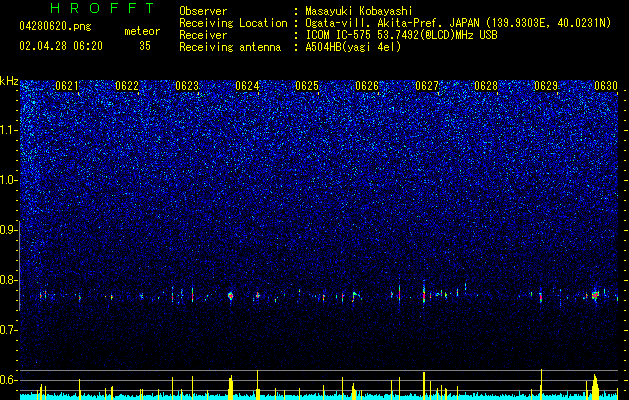
Task: Click the 0626 time marker
Action: (367, 86)
